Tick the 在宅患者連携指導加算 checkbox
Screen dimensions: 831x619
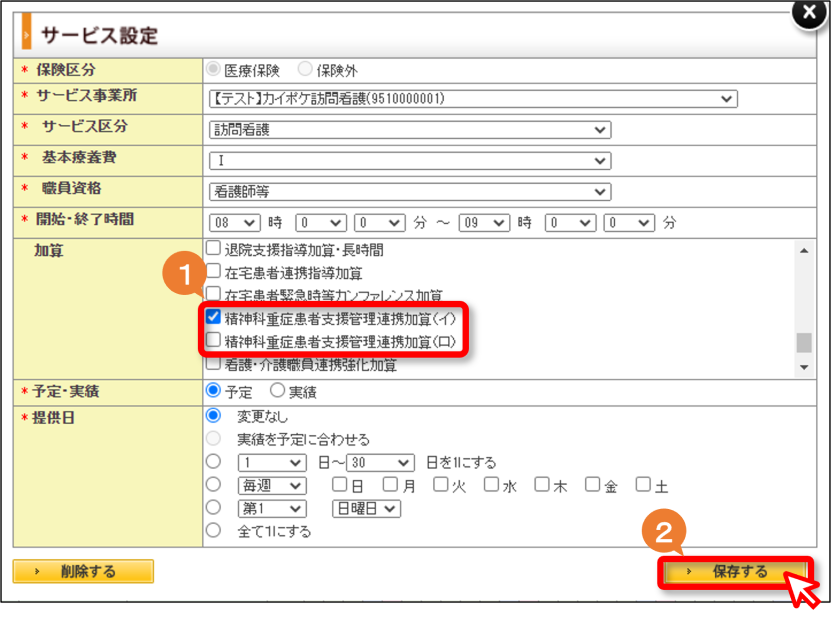(x=213, y=271)
